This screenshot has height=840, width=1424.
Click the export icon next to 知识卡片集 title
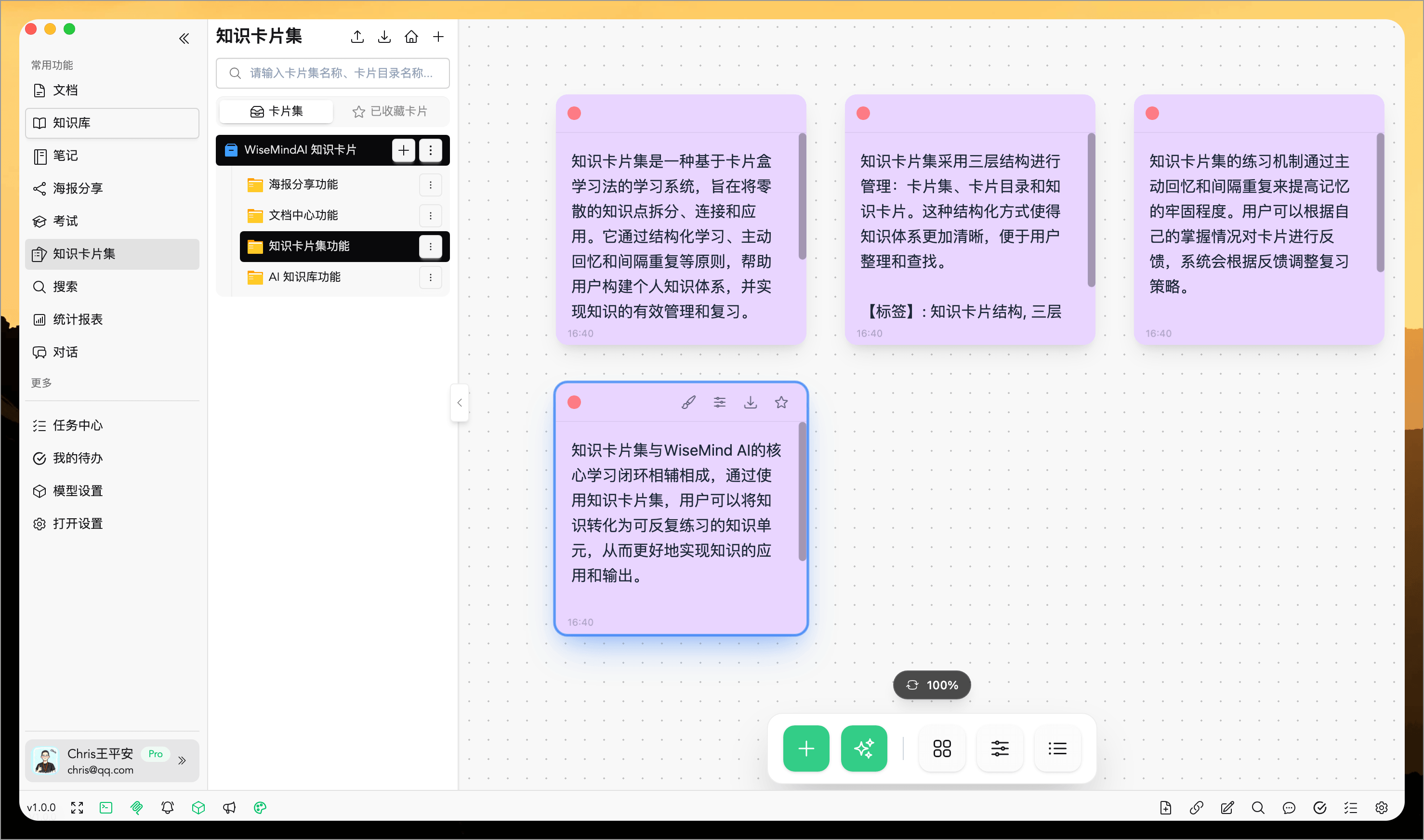[x=357, y=36]
